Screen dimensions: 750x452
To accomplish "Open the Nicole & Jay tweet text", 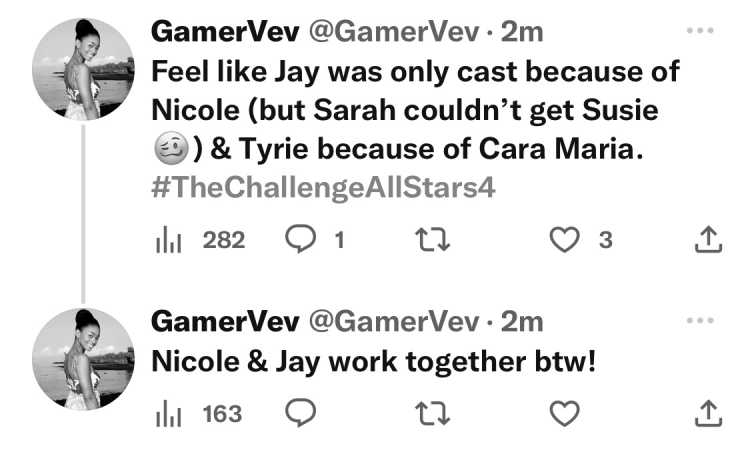I will [x=374, y=362].
